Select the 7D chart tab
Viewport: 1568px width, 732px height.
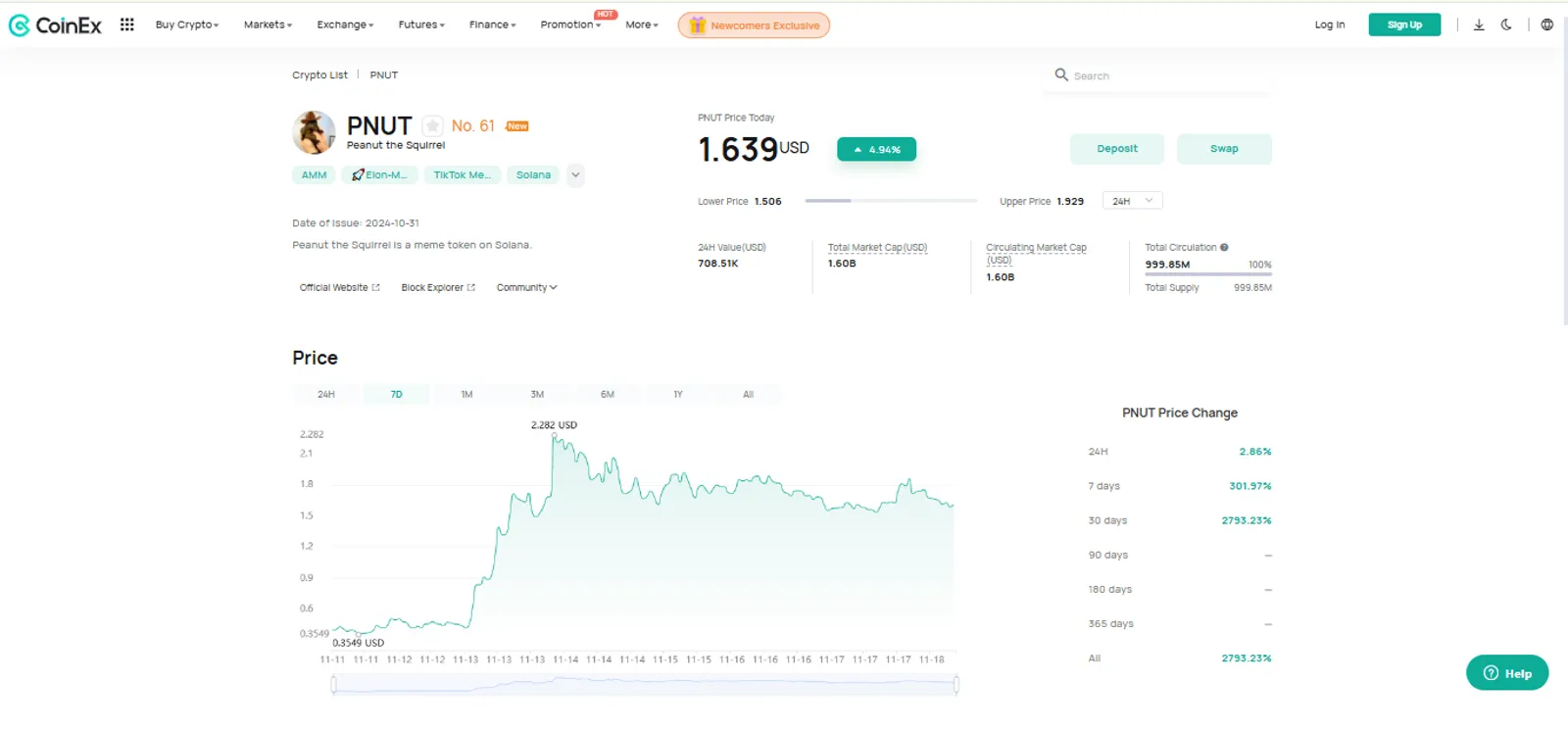pos(397,394)
